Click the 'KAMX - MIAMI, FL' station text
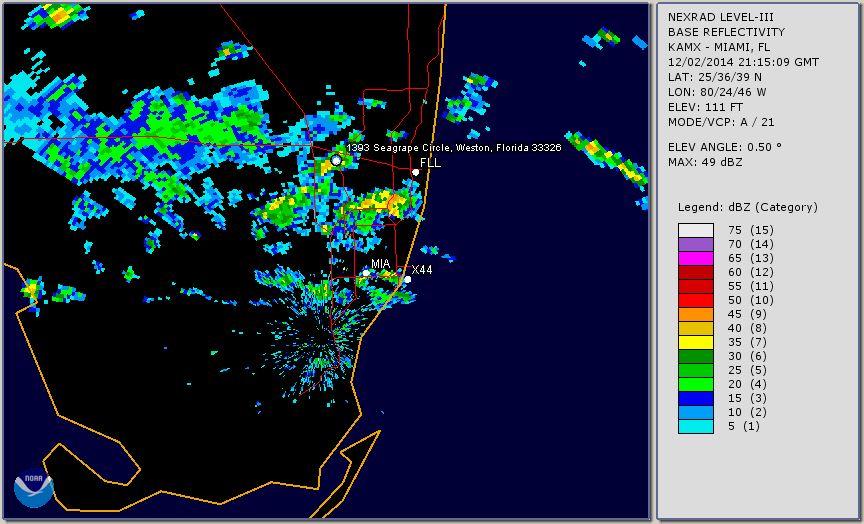The image size is (864, 524). point(719,47)
